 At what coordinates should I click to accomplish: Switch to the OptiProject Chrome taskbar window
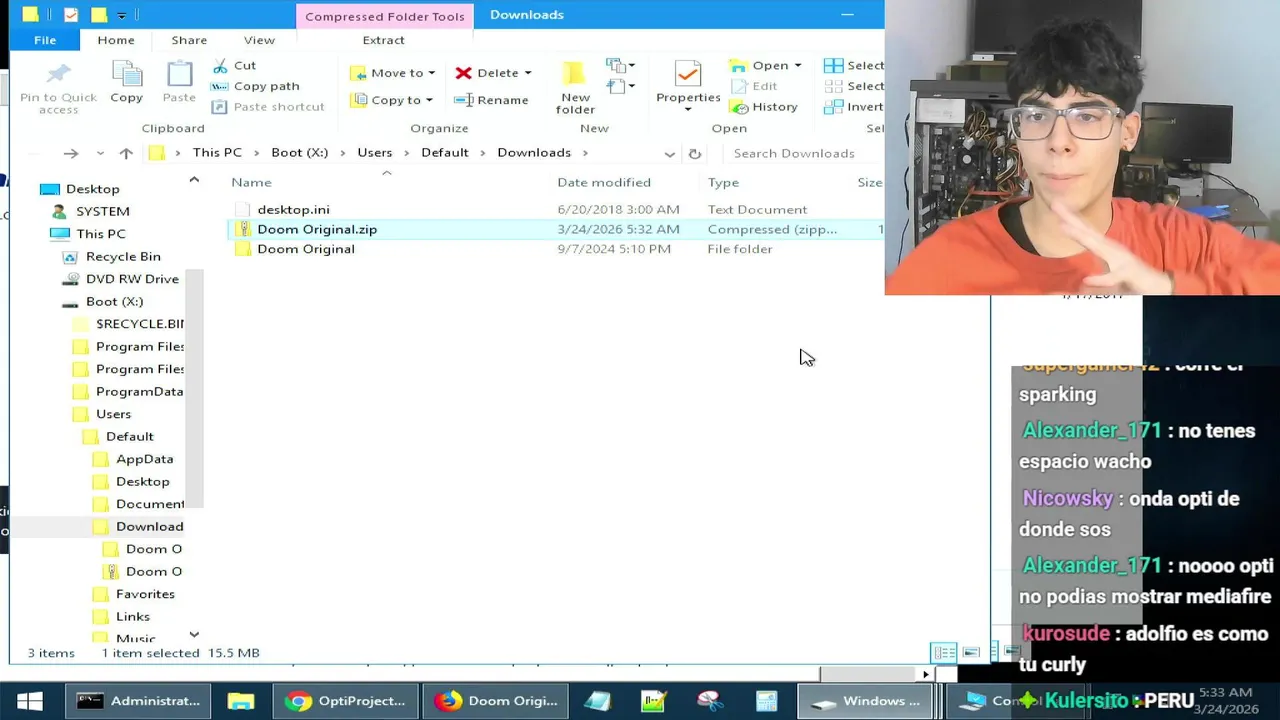click(346, 701)
